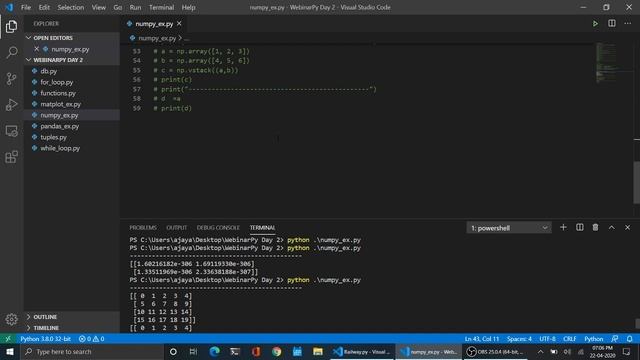Open tuples.py in the explorer
The width and height of the screenshot is (640, 360).
(x=71, y=137)
